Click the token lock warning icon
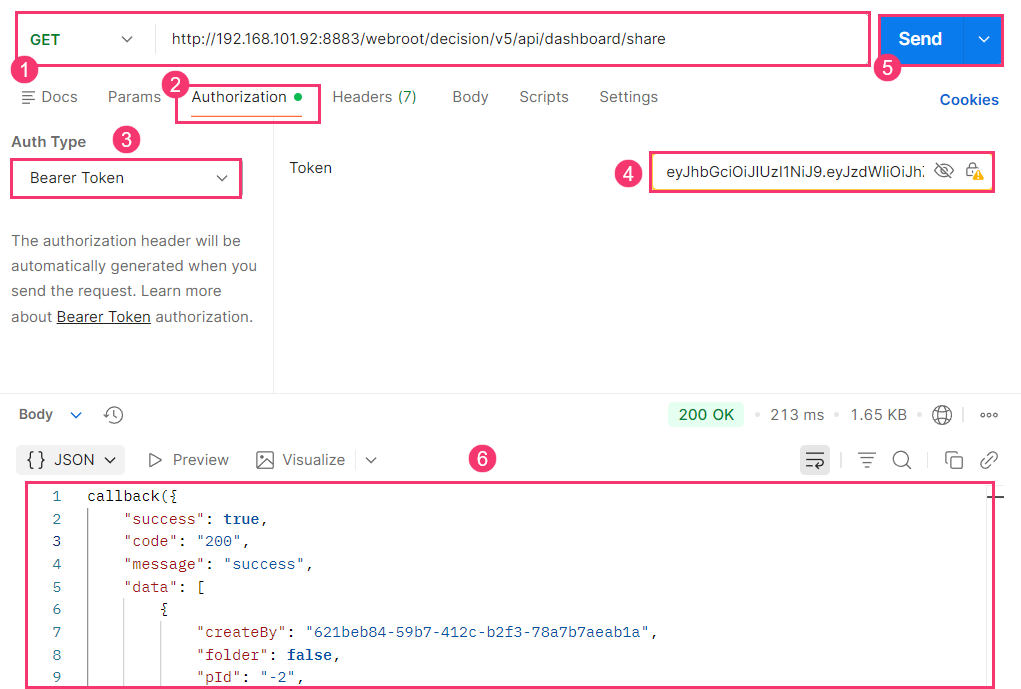 click(973, 171)
